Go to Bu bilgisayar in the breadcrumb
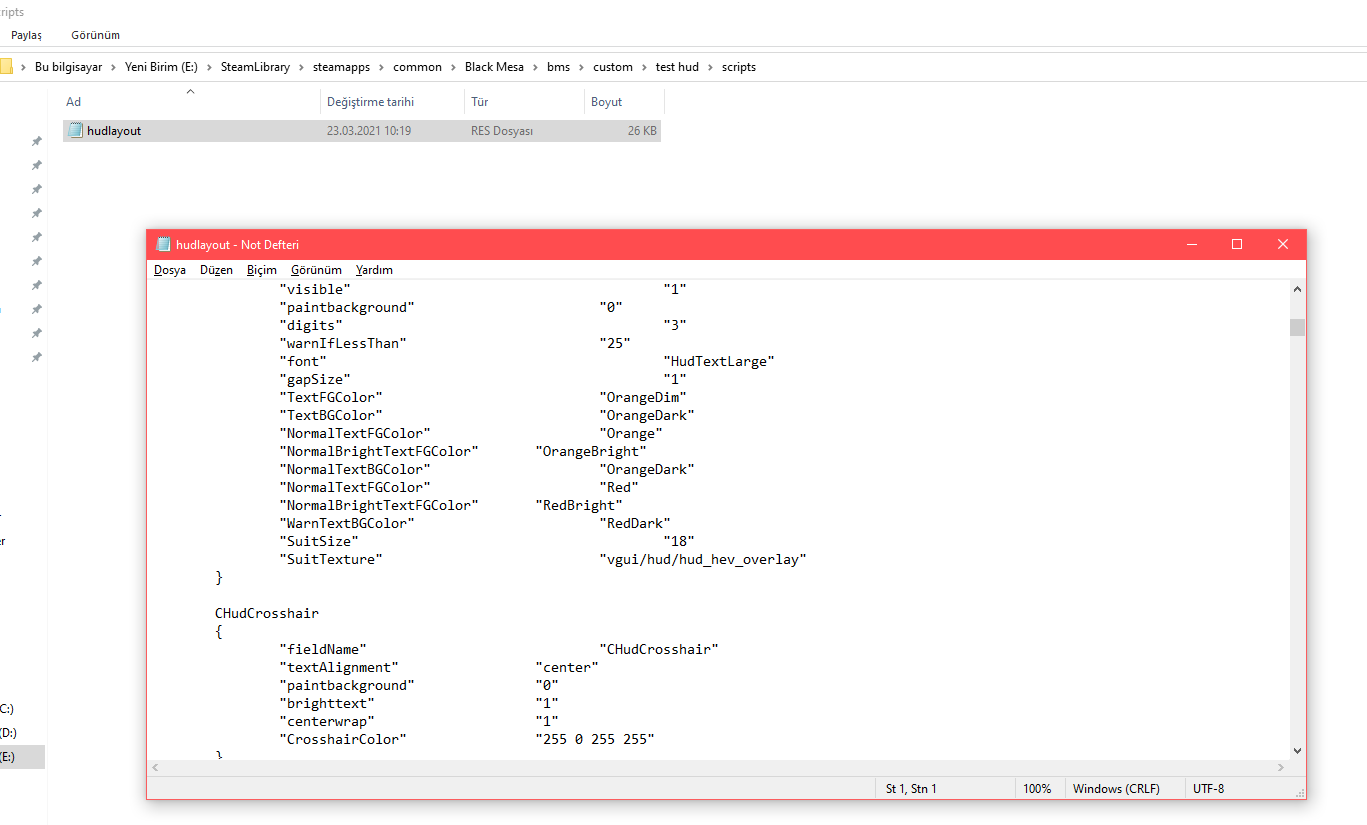Screen dimensions: 1367x825 pos(68,67)
